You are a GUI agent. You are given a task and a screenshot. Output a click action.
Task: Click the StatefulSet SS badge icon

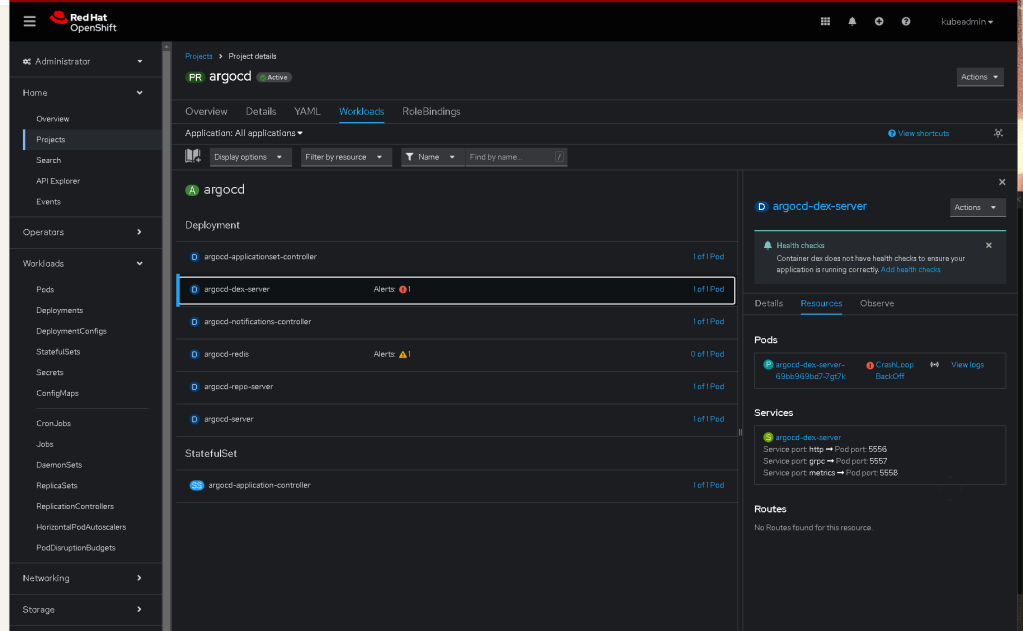pos(196,485)
